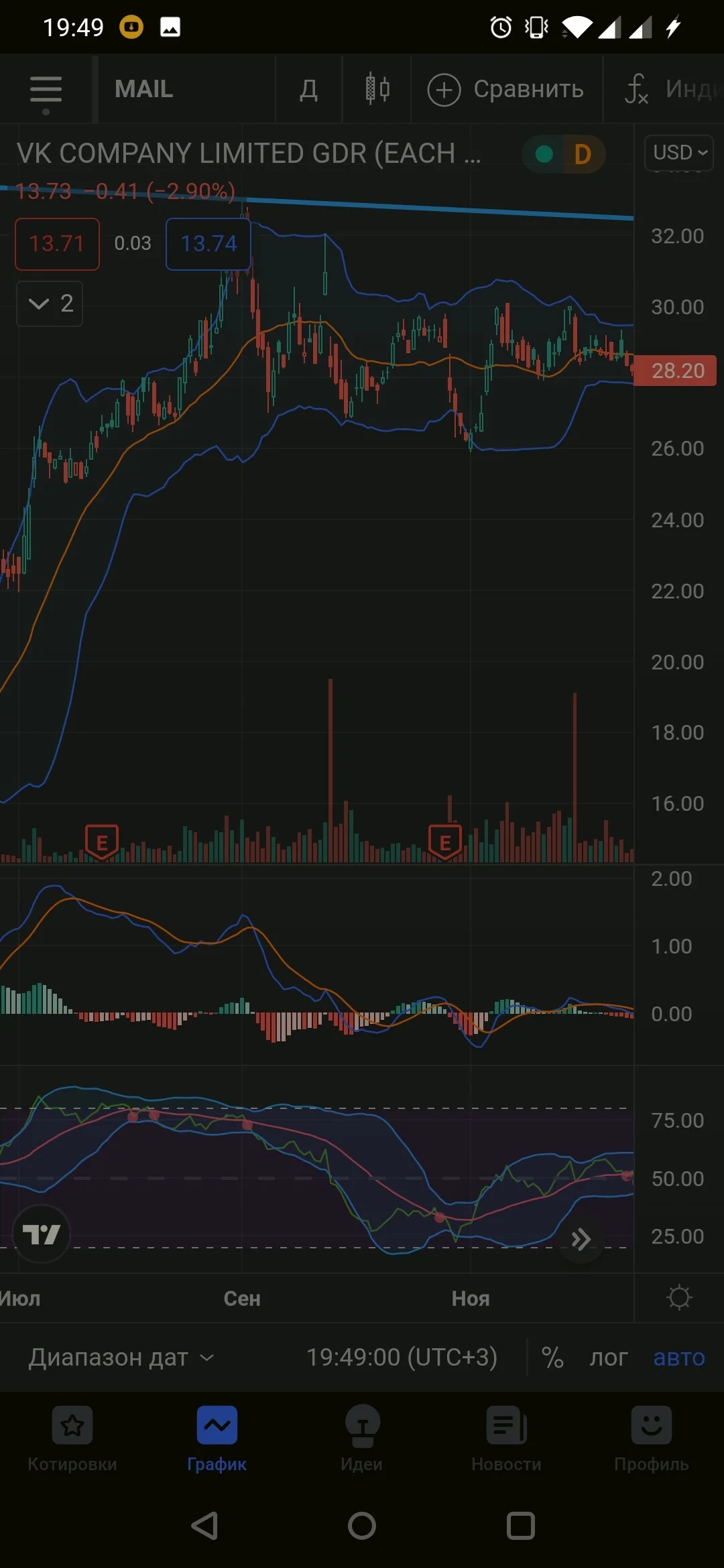The width and height of the screenshot is (724, 1568).
Task: Open the Диапазон дат date range dropdown
Action: tap(122, 1358)
